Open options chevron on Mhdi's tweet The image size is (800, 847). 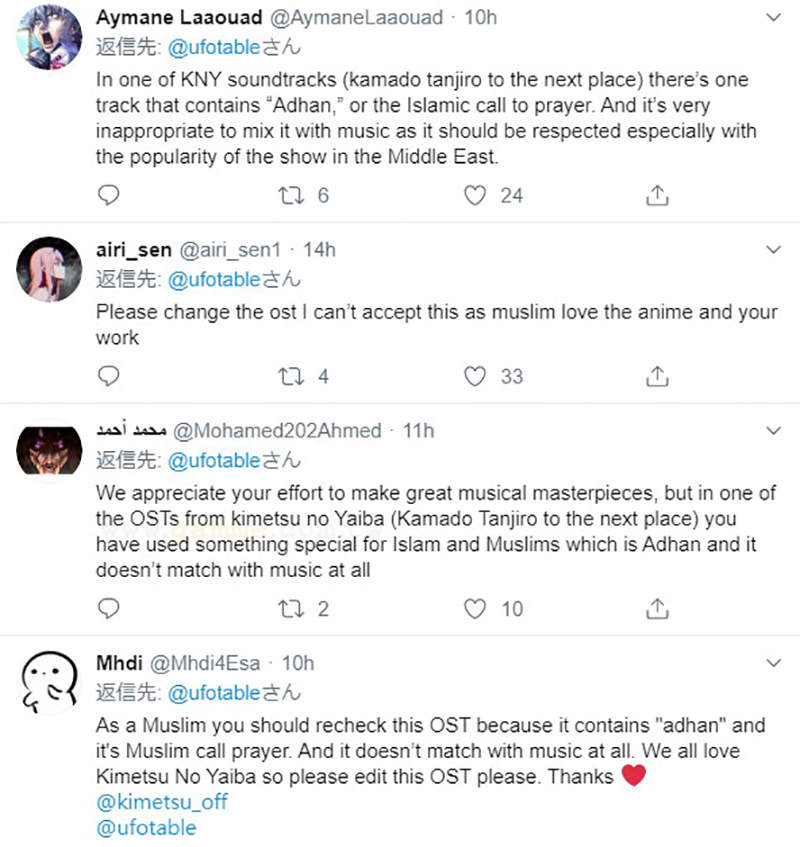773,662
